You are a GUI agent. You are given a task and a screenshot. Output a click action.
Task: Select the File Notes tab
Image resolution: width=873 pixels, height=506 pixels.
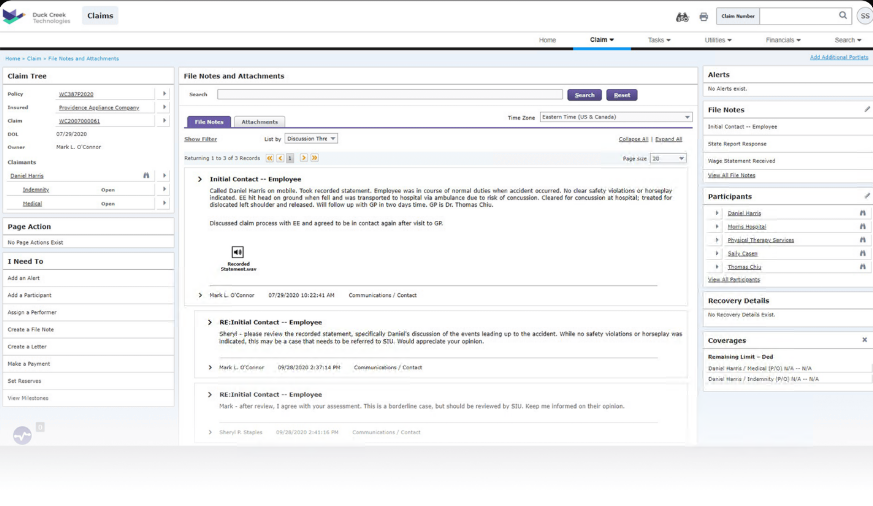point(209,122)
